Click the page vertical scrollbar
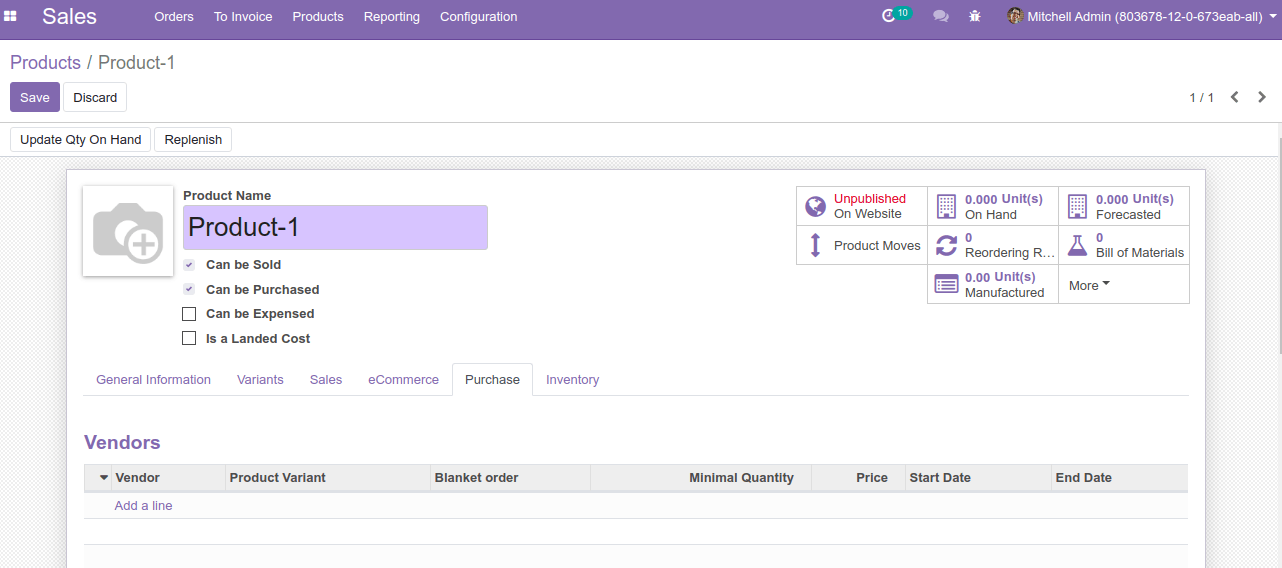 (1279, 245)
